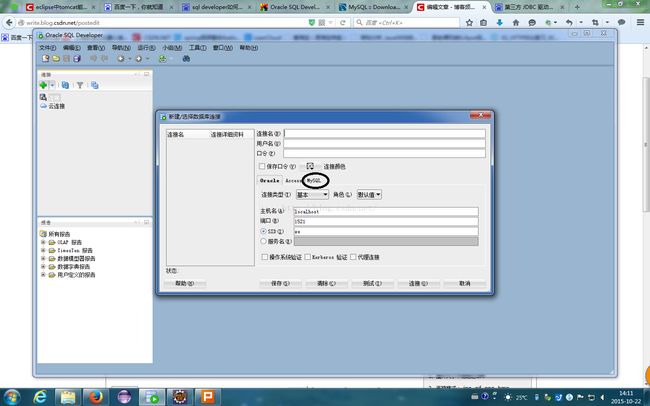Select the 服务名 radio button
This screenshot has width=650, height=406.
coord(263,241)
